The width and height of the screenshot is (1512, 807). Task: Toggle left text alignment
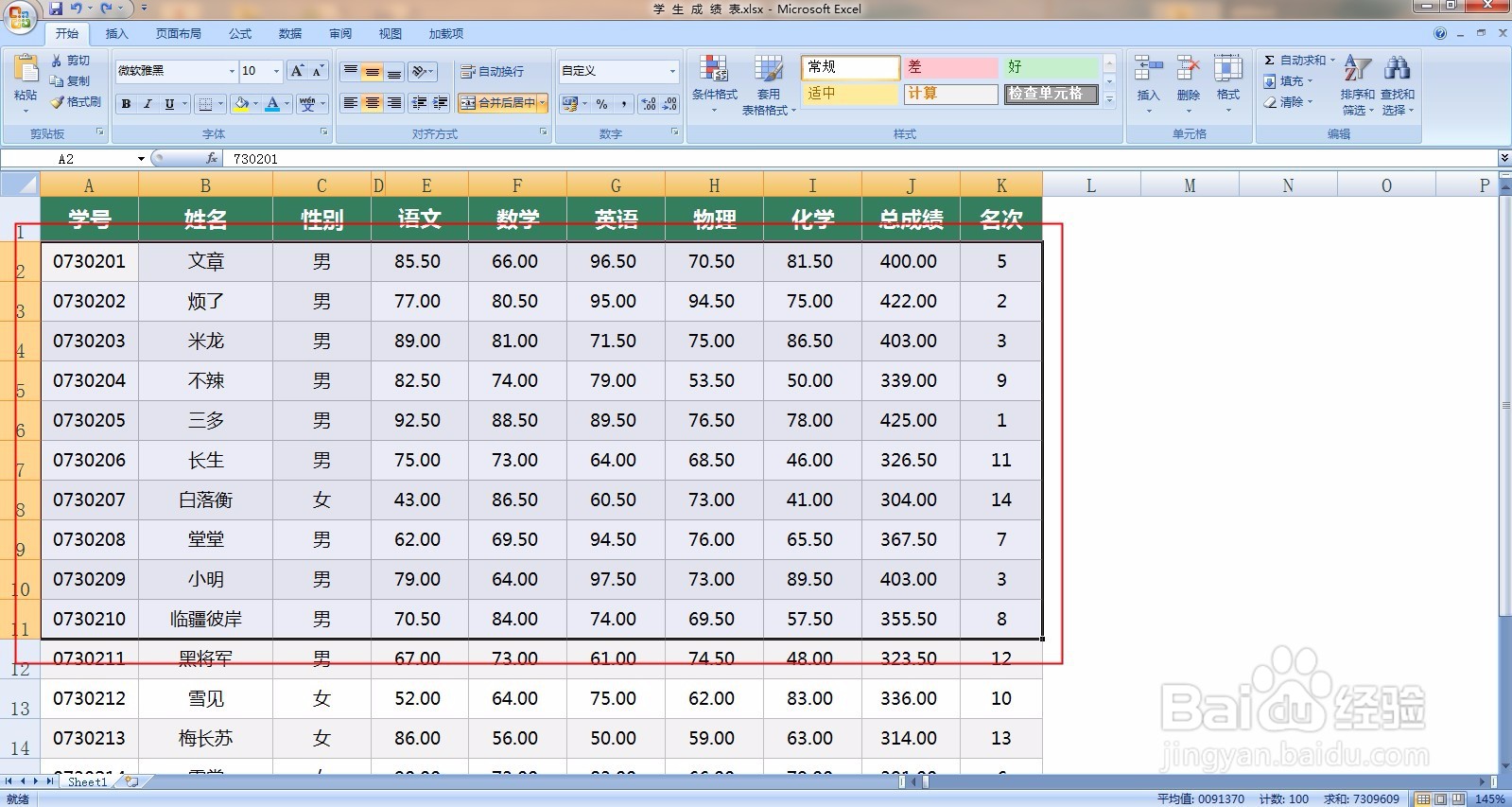[x=351, y=102]
